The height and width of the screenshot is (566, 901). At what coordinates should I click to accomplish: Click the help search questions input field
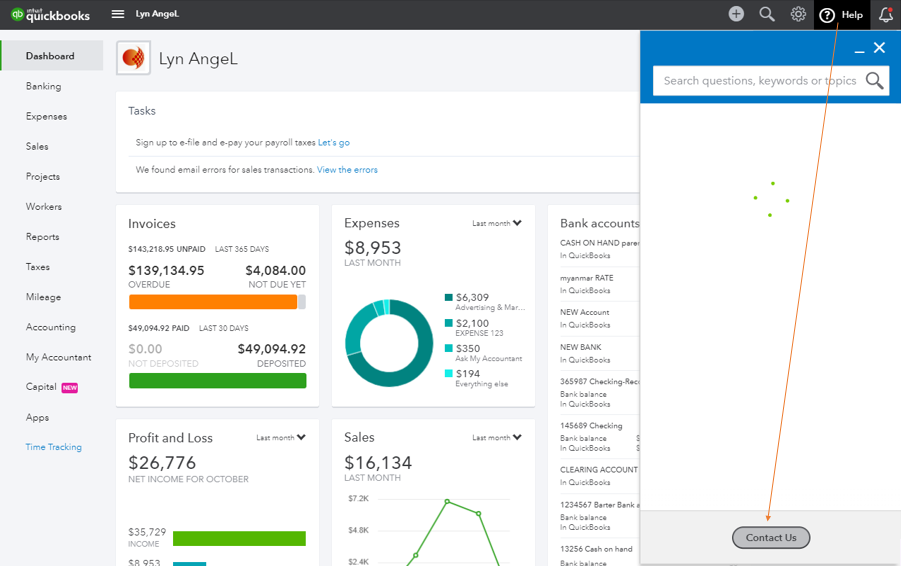(760, 80)
